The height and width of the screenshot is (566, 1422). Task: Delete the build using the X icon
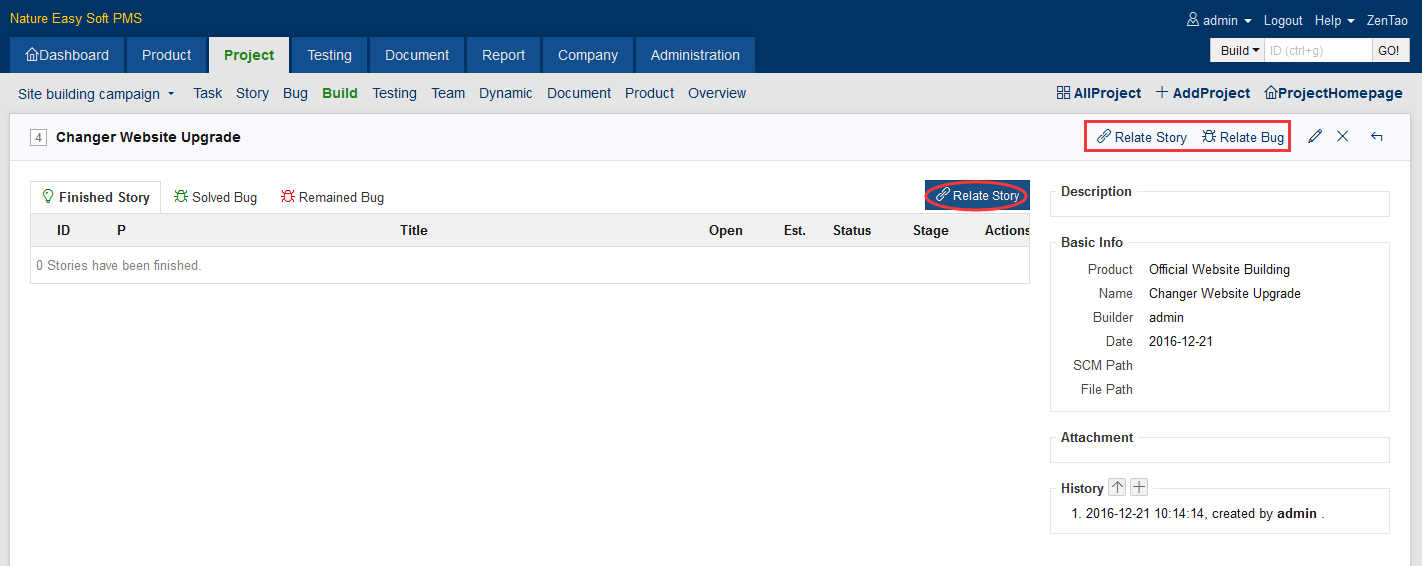point(1343,137)
